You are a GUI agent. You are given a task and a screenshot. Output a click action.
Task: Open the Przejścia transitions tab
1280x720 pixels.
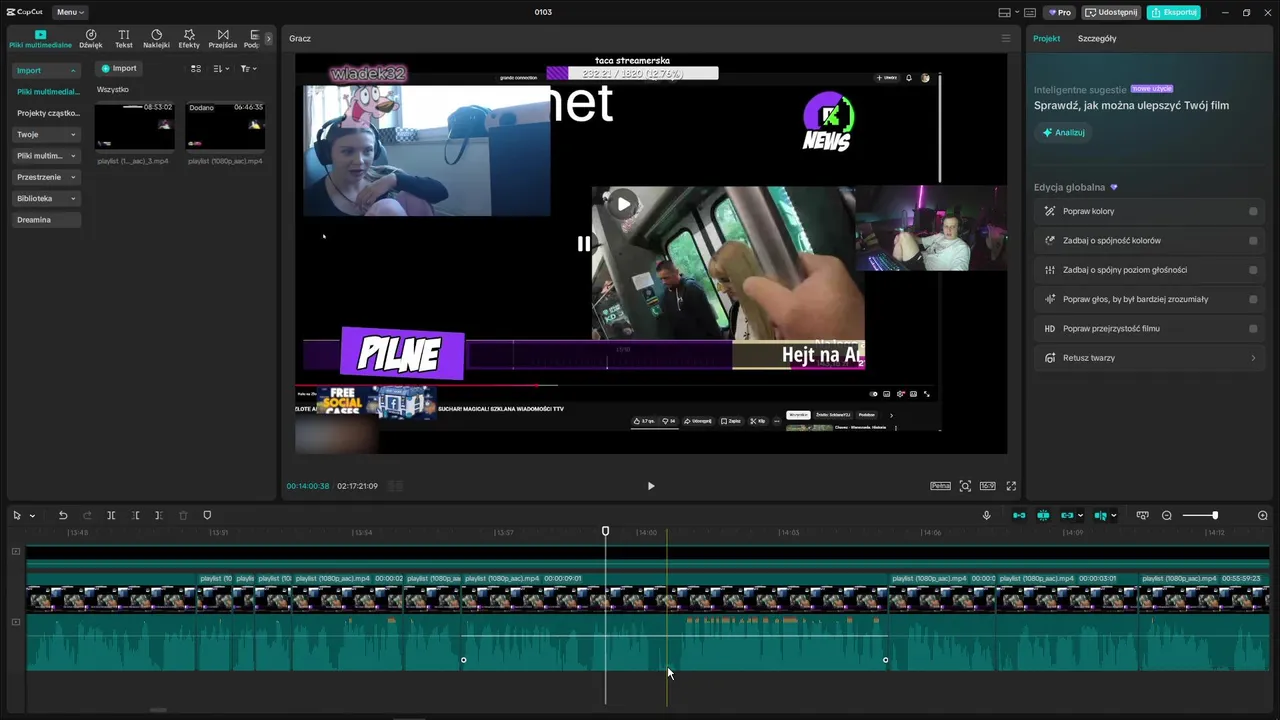tap(223, 39)
